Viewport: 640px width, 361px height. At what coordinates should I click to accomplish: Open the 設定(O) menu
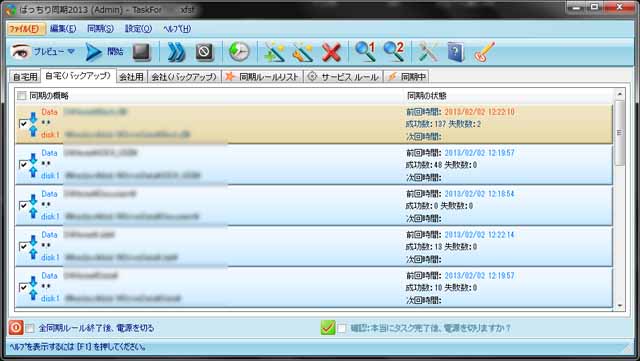point(138,29)
